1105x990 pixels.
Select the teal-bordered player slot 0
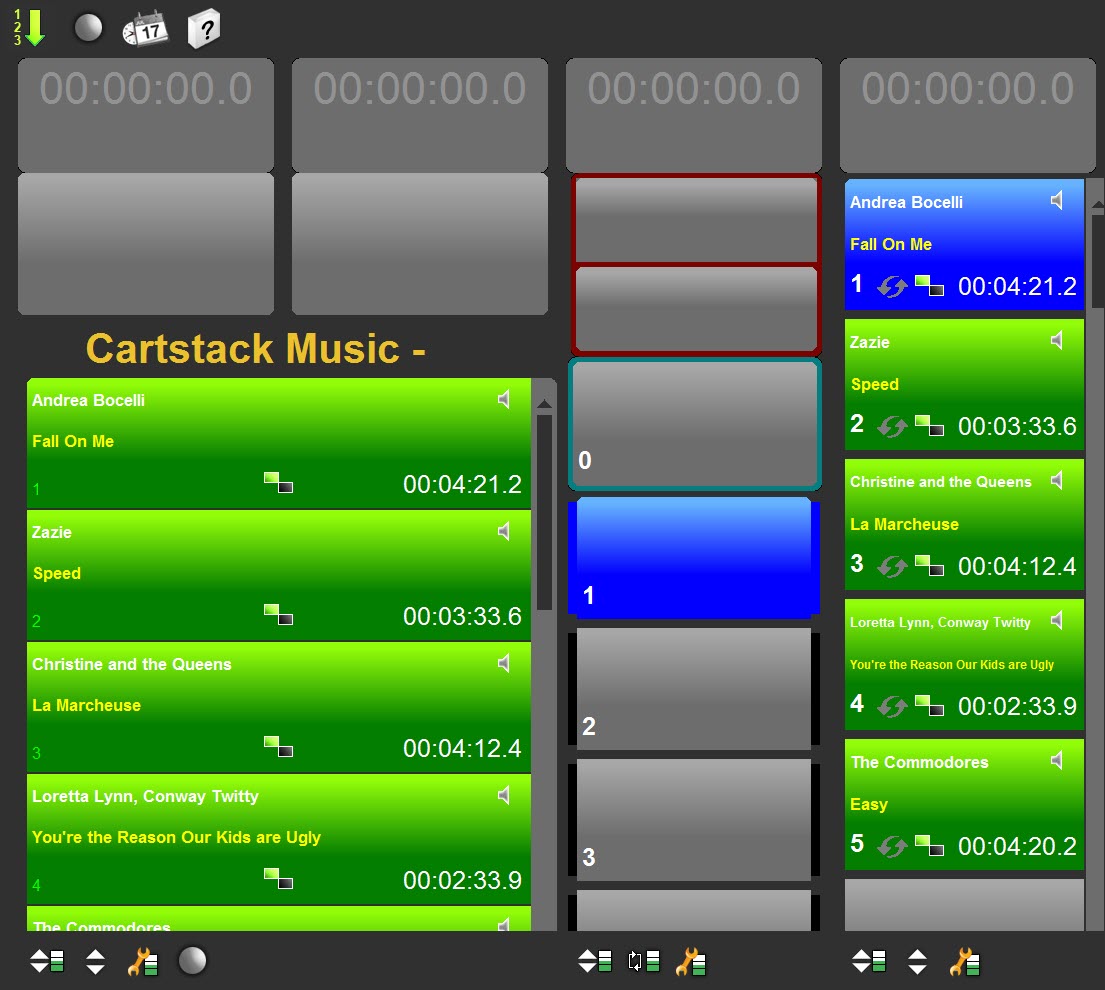[694, 424]
